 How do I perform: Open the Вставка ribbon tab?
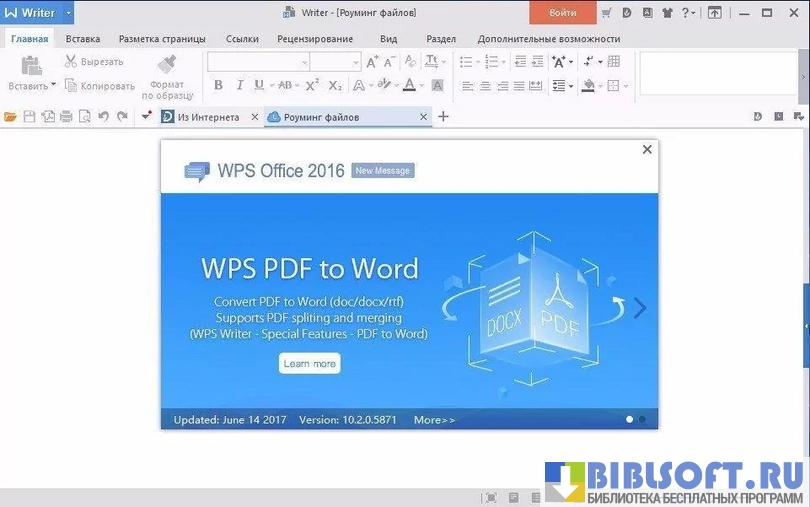coord(83,39)
